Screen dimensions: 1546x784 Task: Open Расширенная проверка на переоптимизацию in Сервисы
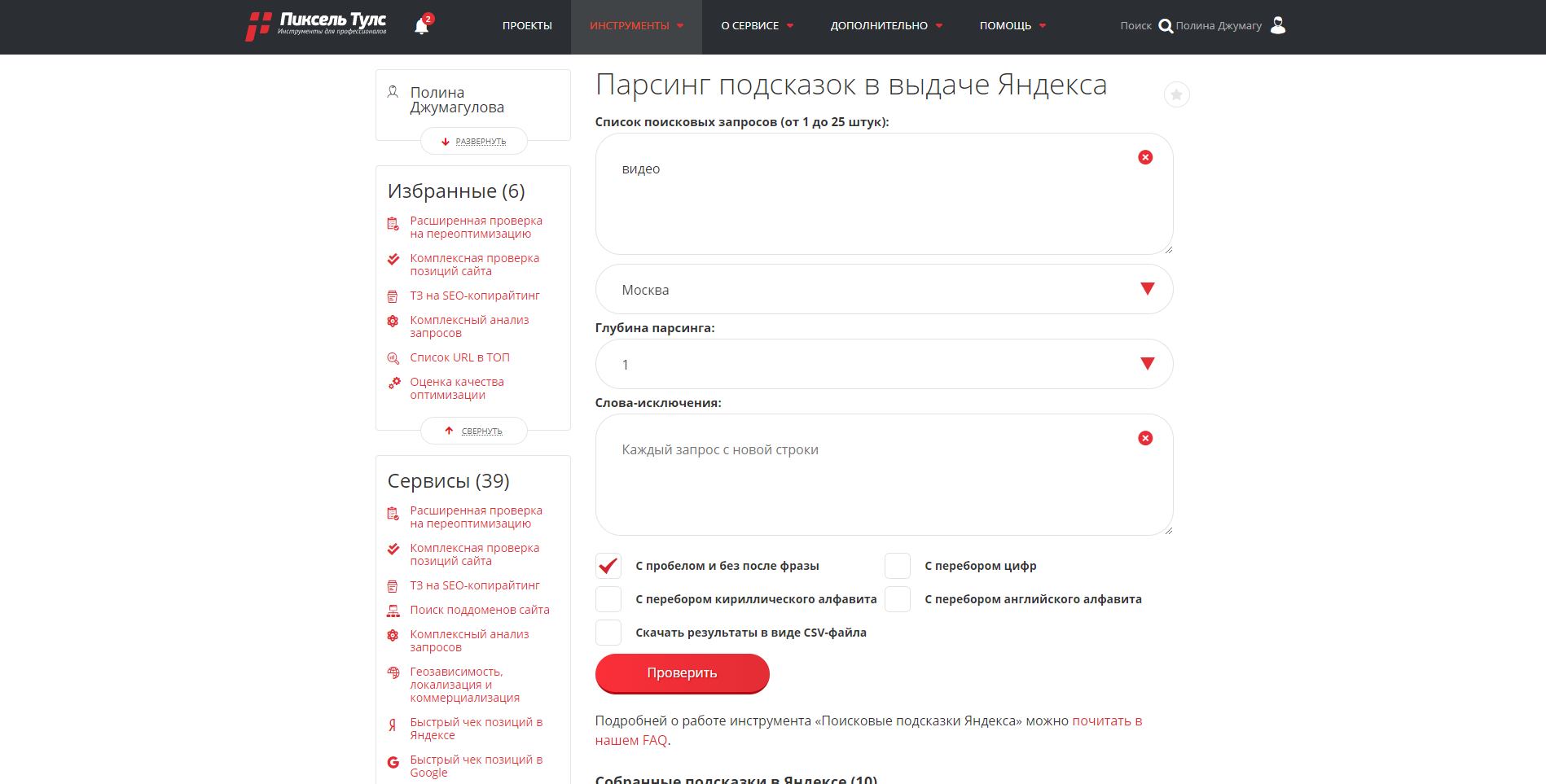(x=476, y=517)
